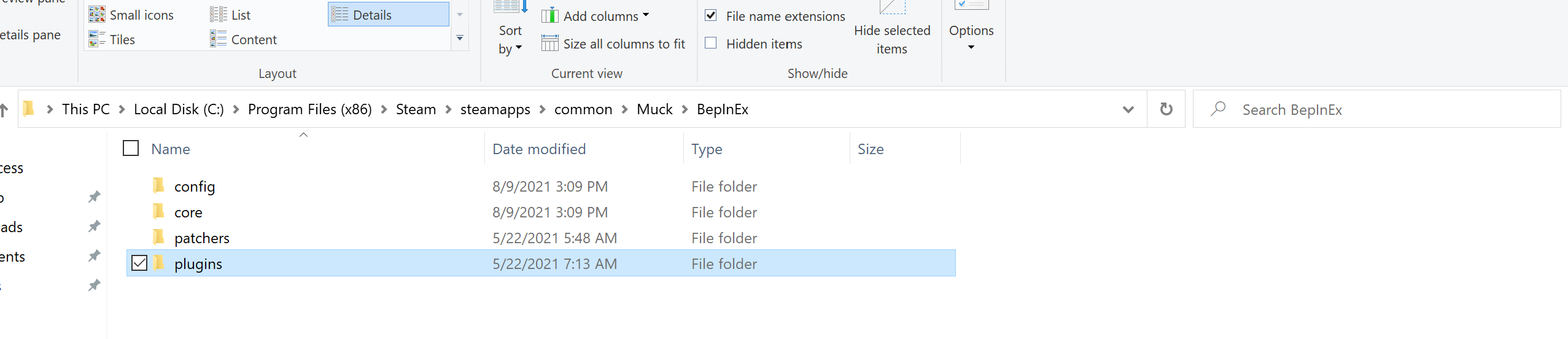Open the Options menu
This screenshot has height=339, width=1568.
pos(971,37)
